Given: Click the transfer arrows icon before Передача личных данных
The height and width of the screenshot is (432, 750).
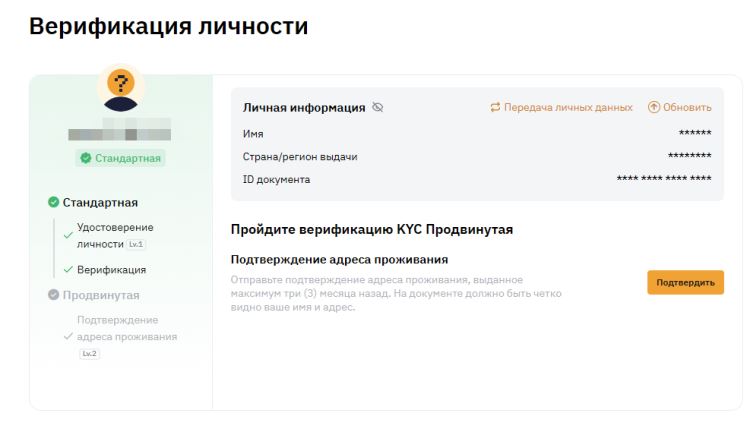Looking at the screenshot, I should click(x=495, y=107).
